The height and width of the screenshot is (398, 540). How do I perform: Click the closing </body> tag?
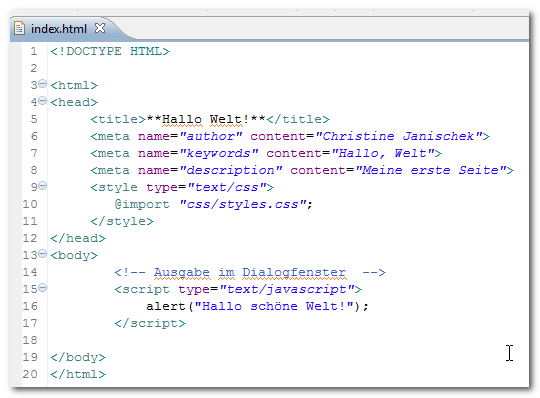click(x=78, y=357)
